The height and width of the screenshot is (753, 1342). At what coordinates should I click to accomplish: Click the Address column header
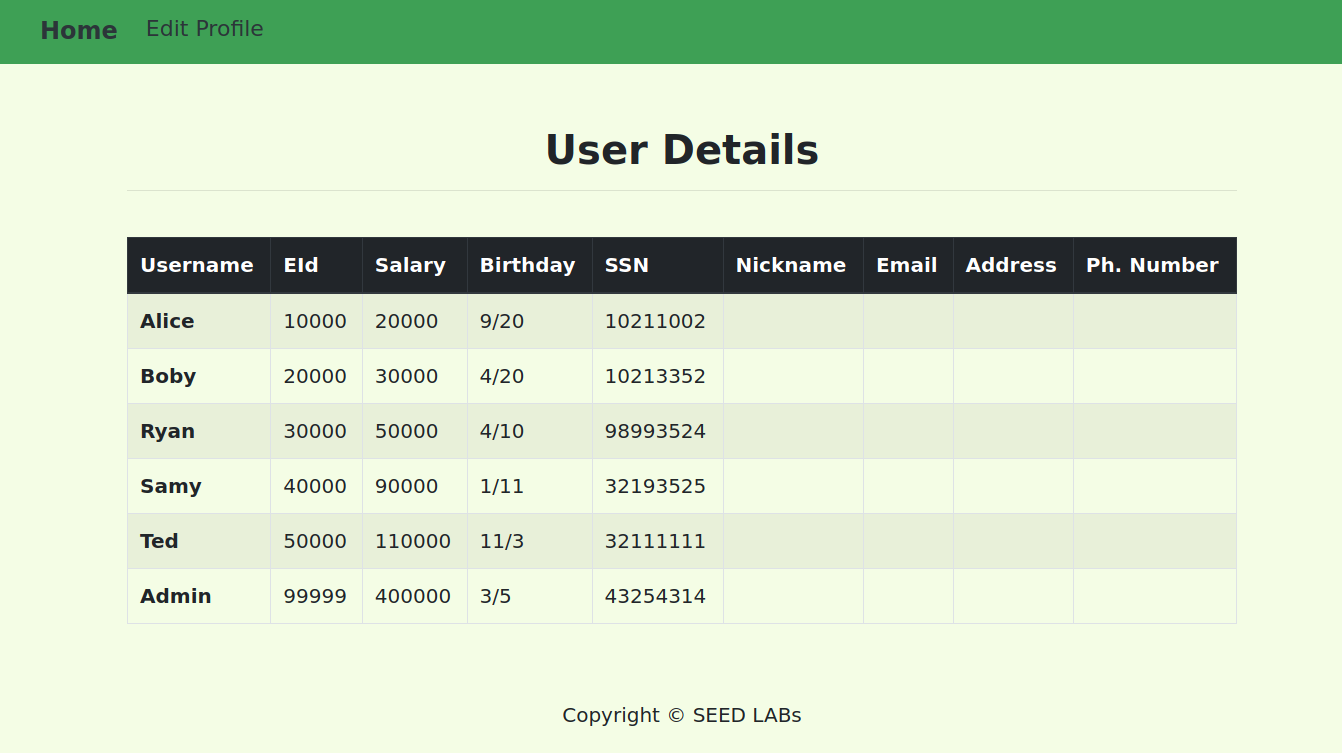coord(1011,265)
